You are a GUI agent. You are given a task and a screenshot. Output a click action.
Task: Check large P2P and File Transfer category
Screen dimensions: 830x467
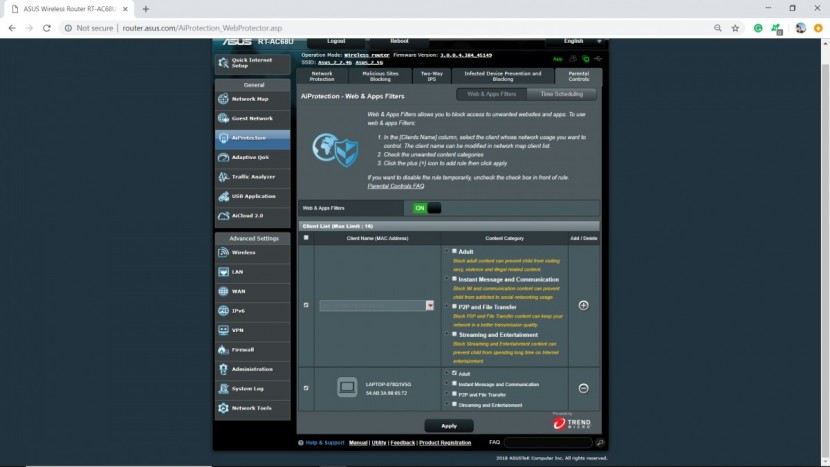[454, 306]
